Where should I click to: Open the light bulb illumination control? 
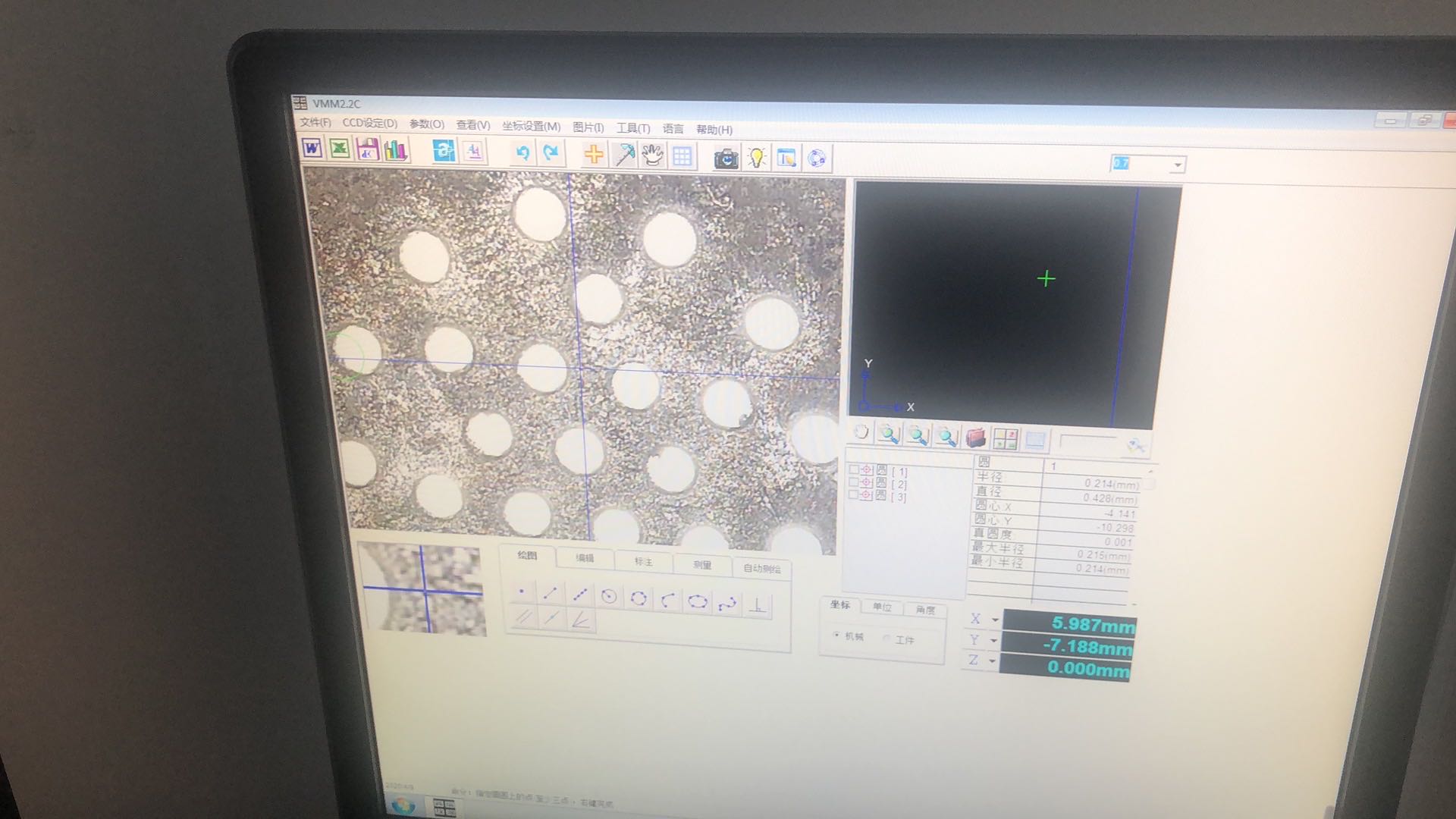756,158
